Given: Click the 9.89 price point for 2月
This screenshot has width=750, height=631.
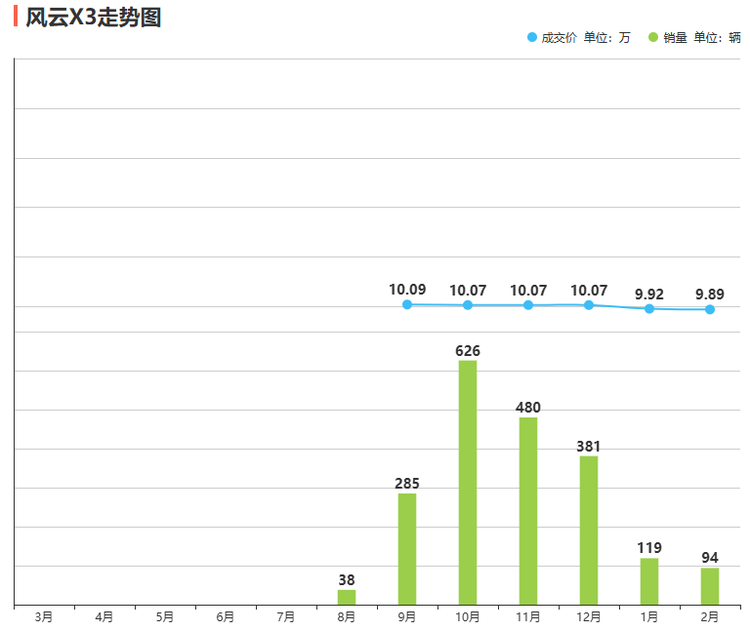Looking at the screenshot, I should click(710, 310).
